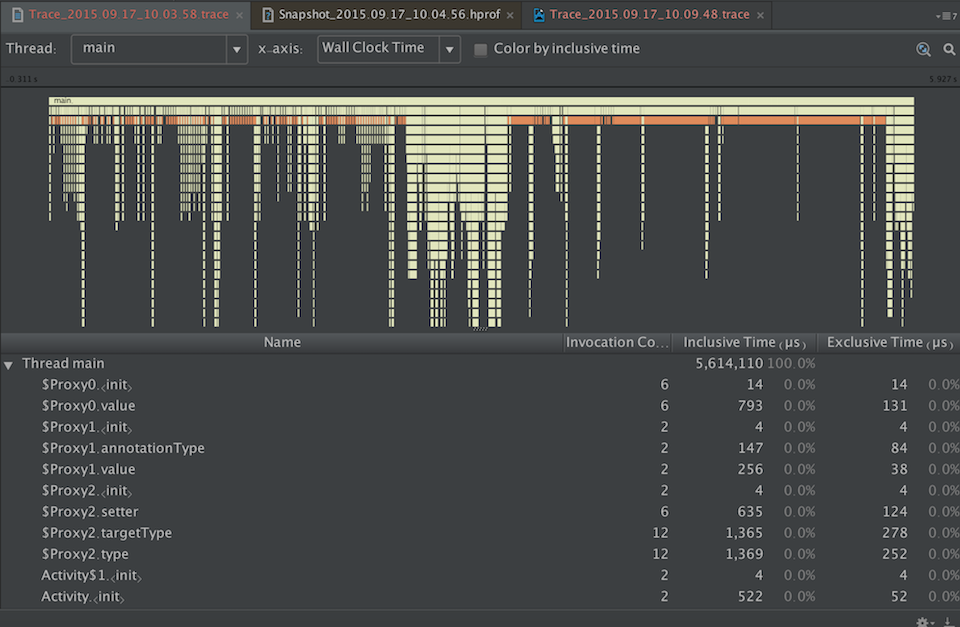Open the gear settings icon at bottom right
Viewport: 960px width, 627px height.
tap(924, 621)
